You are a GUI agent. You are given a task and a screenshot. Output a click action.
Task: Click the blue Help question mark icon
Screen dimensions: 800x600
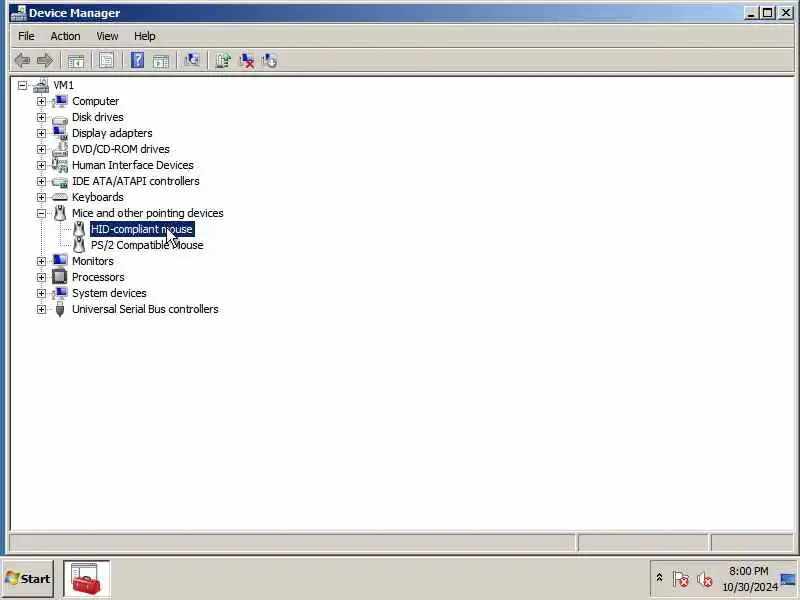click(137, 60)
